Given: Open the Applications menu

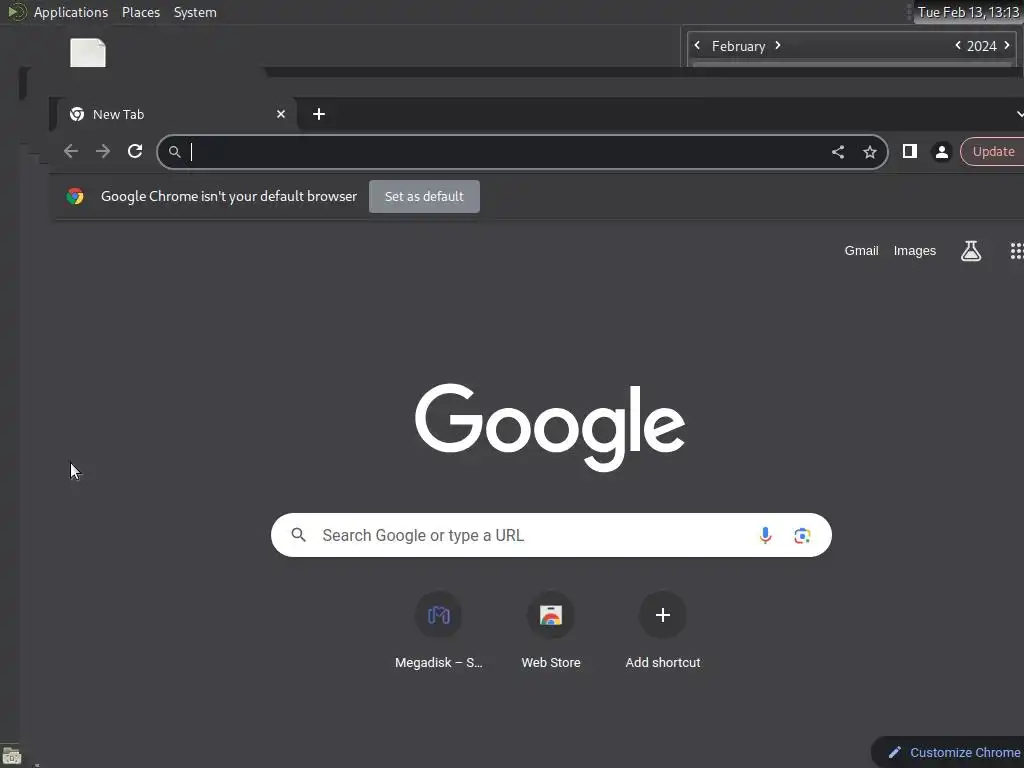Looking at the screenshot, I should click(71, 12).
